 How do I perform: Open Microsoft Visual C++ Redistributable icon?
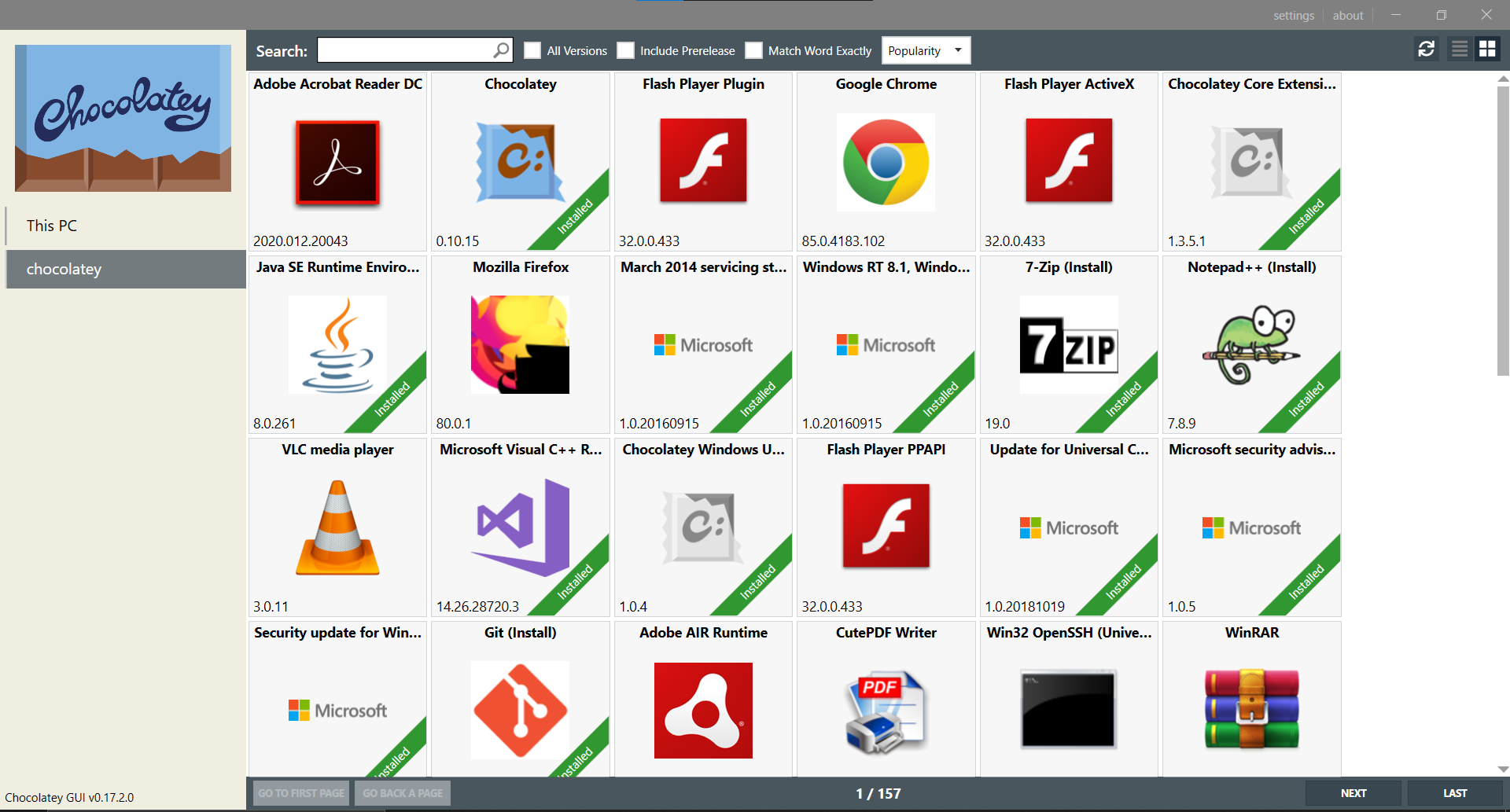pos(520,527)
